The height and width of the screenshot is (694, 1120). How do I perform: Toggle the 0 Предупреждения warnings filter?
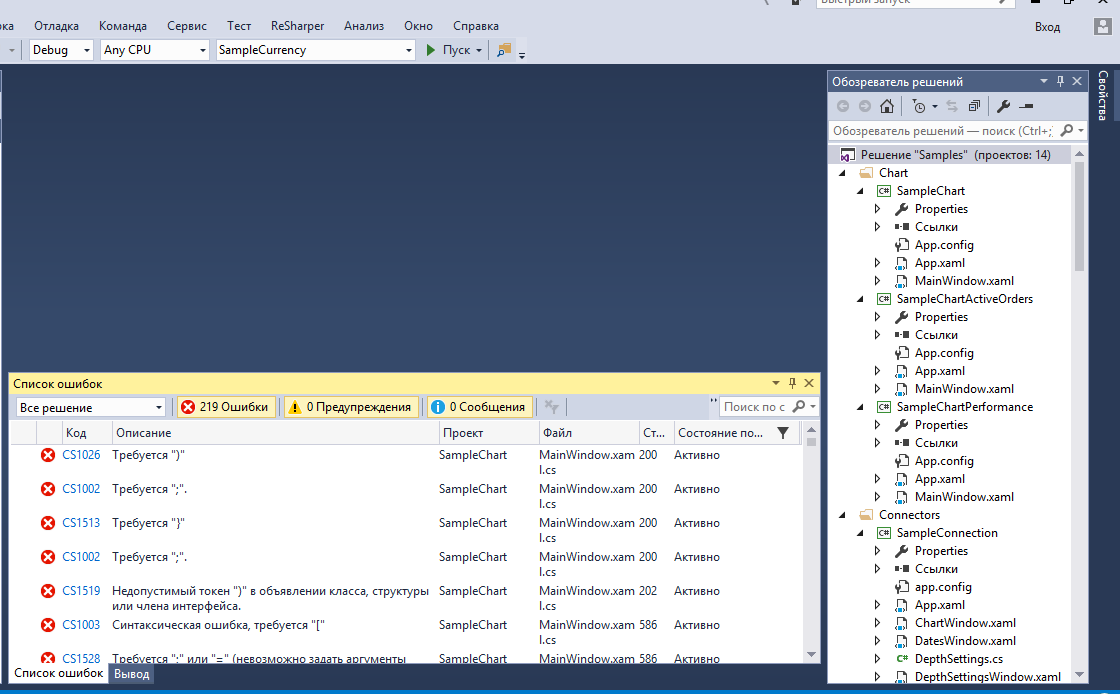(x=349, y=407)
